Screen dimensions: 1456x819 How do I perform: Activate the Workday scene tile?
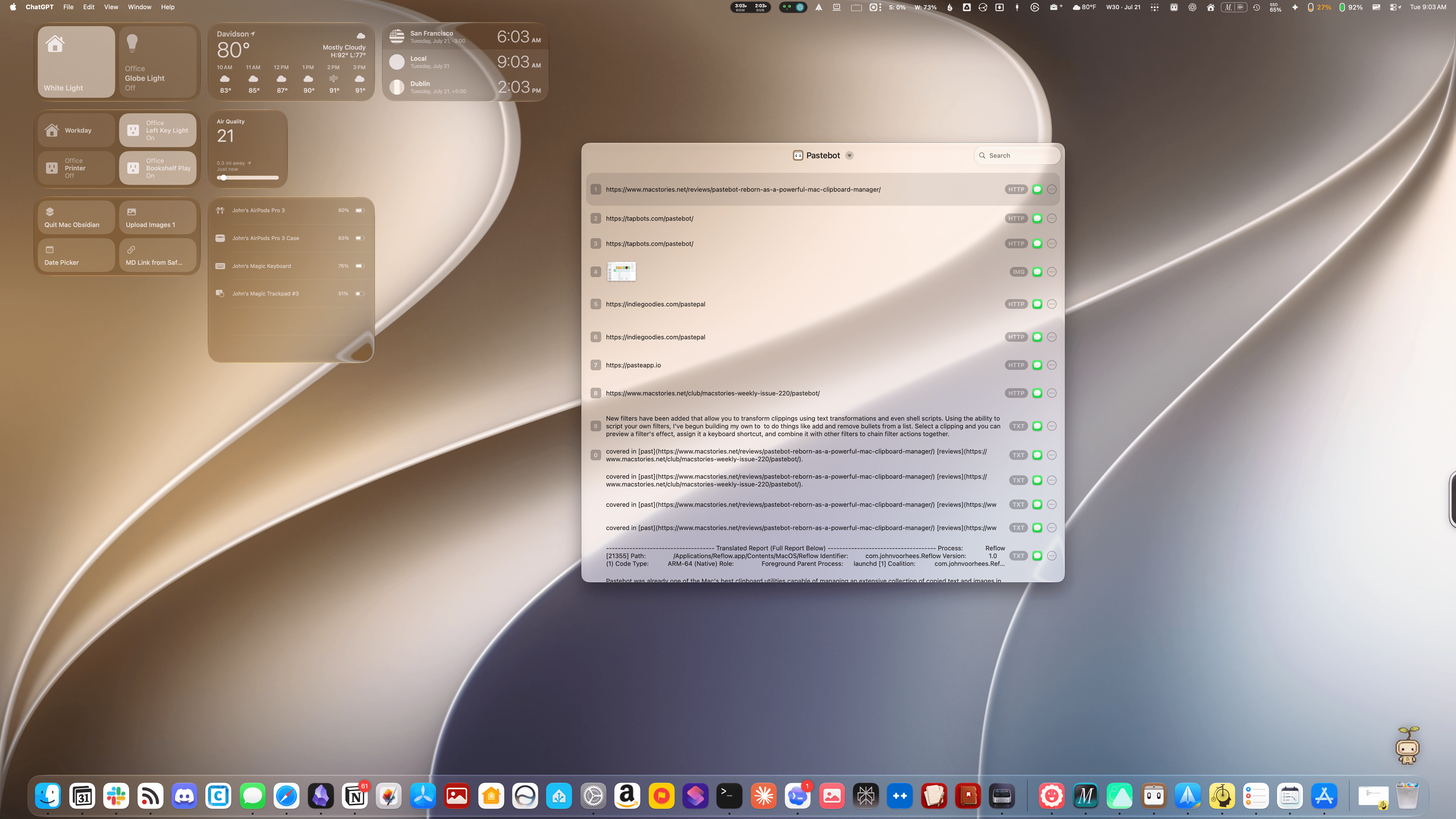click(x=76, y=130)
